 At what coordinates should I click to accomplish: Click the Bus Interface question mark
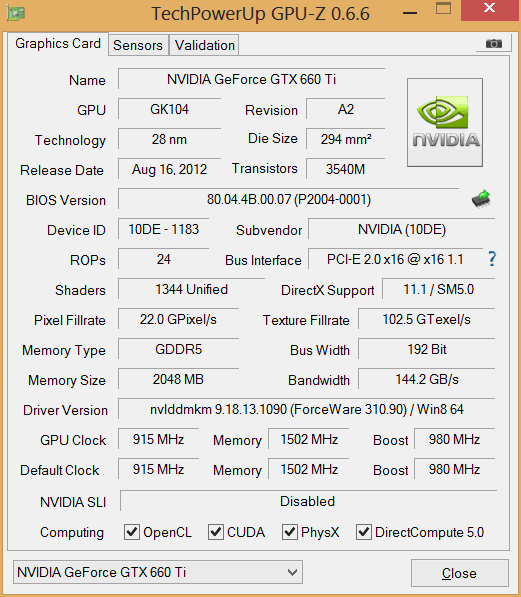[492, 259]
